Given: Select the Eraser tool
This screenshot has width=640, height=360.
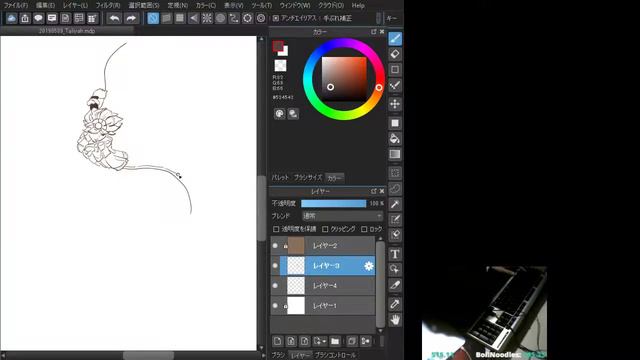Looking at the screenshot, I should 395,54.
